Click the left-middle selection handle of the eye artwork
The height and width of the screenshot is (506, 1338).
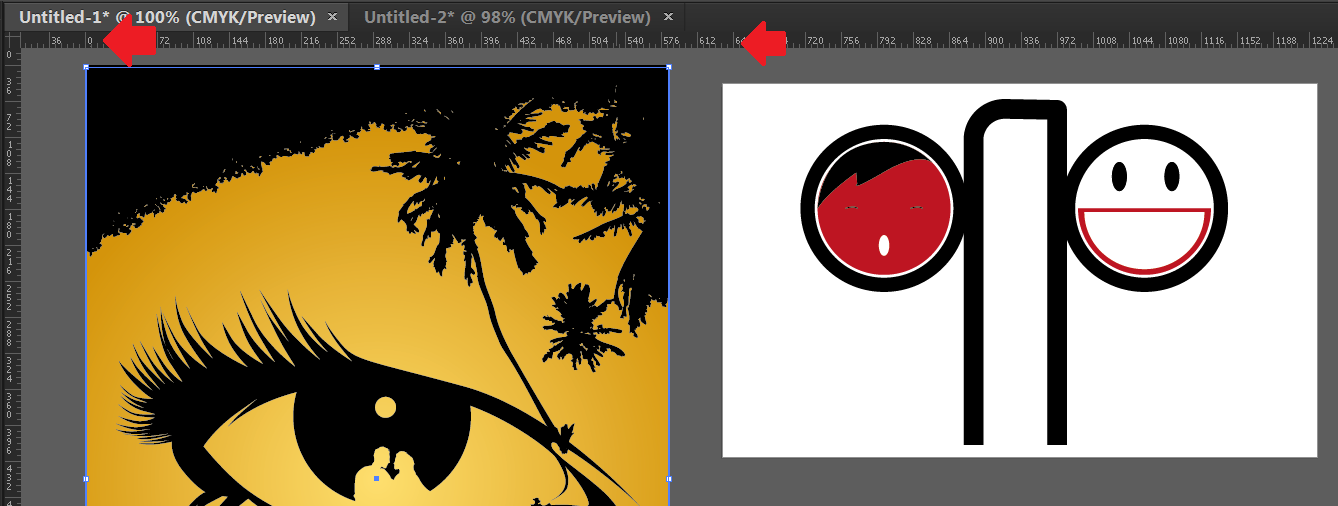click(x=86, y=479)
